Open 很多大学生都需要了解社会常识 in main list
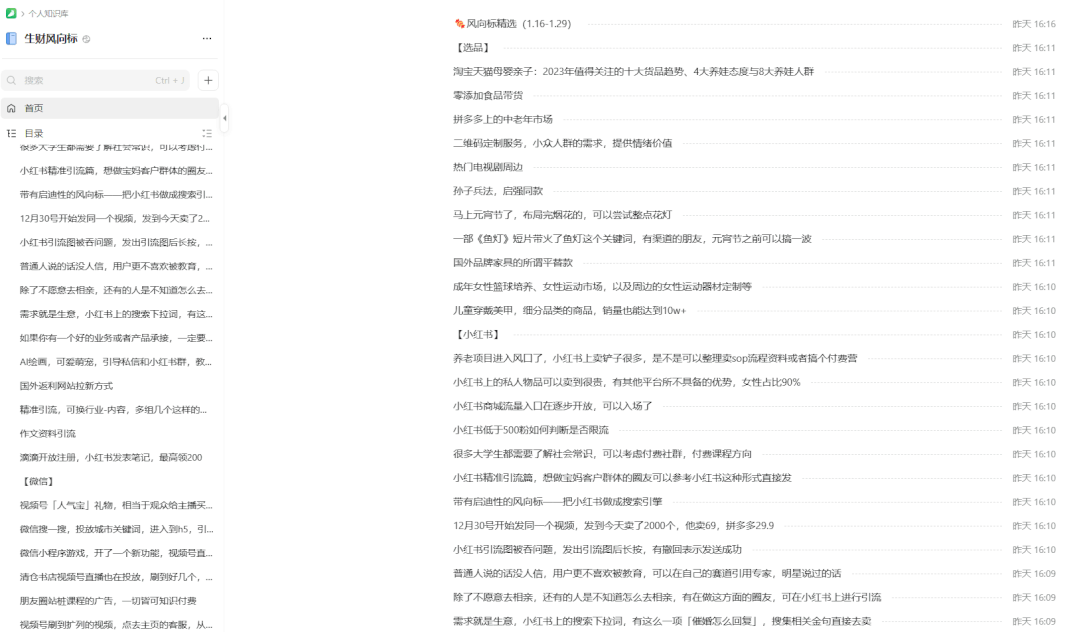The image size is (1079, 632). click(603, 454)
